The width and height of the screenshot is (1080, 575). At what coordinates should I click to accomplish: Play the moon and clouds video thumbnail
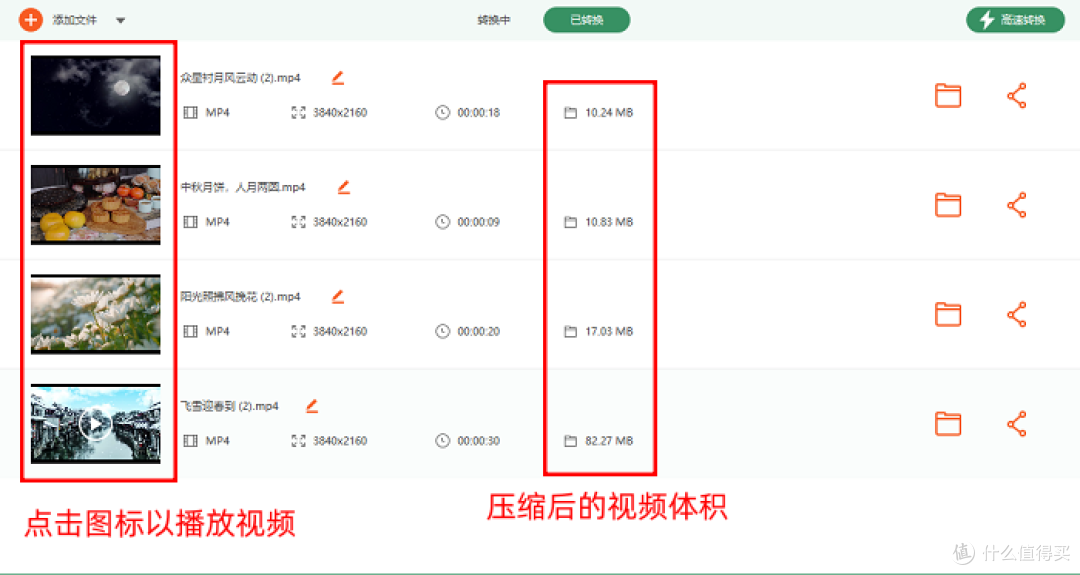(96, 95)
